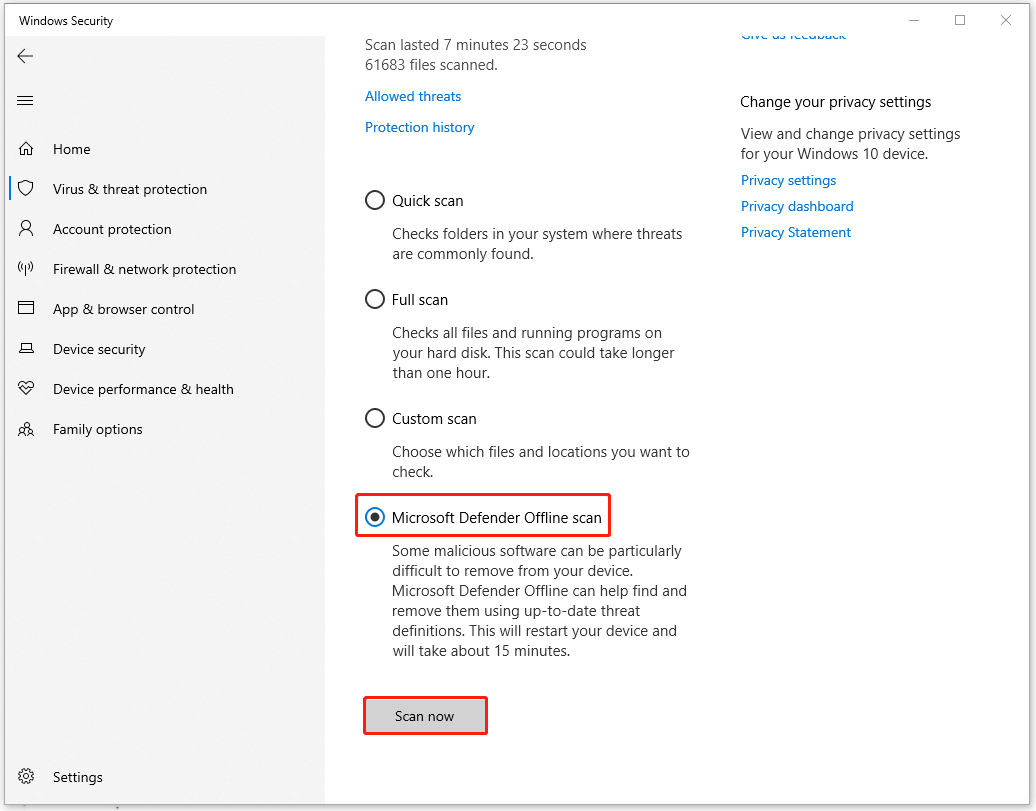This screenshot has height=811, width=1036.
Task: Click the App & browser control icon
Action: (26, 309)
